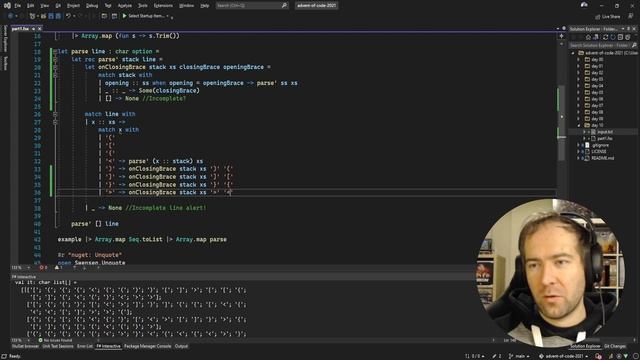The height and width of the screenshot is (360, 640).
Task: Click Collapse All icon in Solution Explorer
Action: pos(620,37)
